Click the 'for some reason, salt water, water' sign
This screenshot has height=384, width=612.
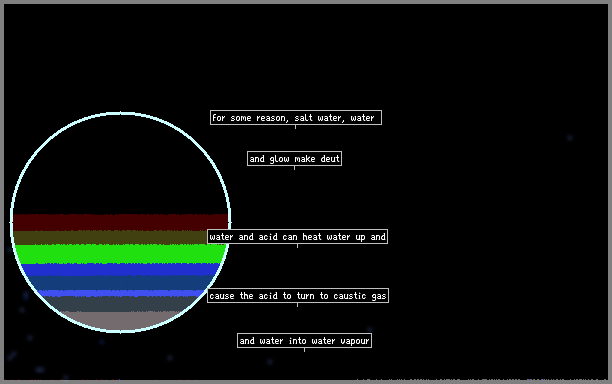click(296, 118)
